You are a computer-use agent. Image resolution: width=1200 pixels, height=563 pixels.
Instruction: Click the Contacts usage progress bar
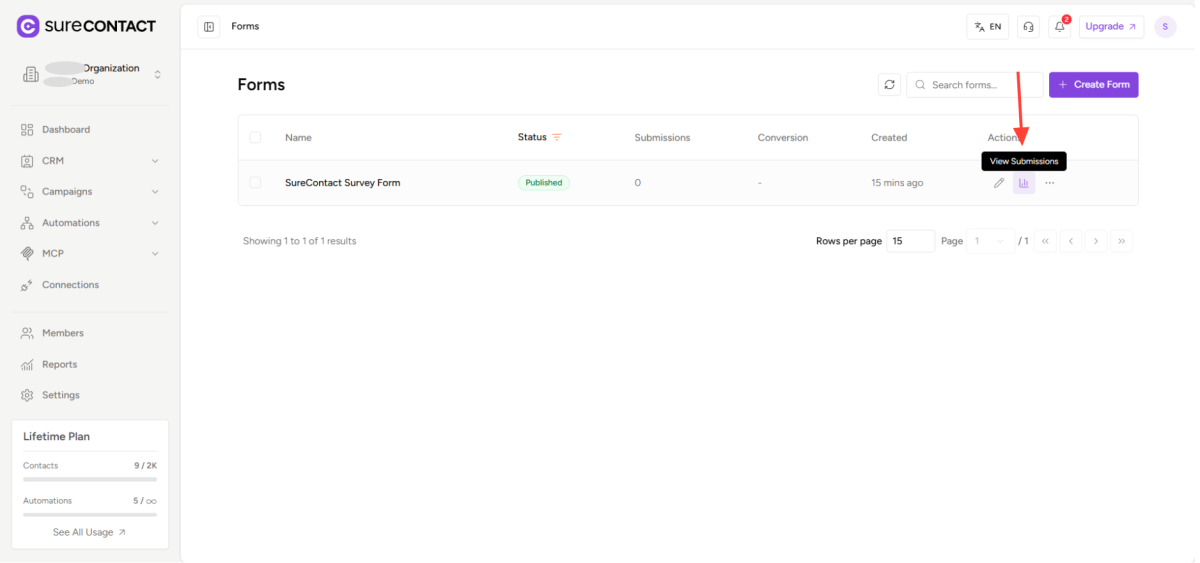[89, 480]
